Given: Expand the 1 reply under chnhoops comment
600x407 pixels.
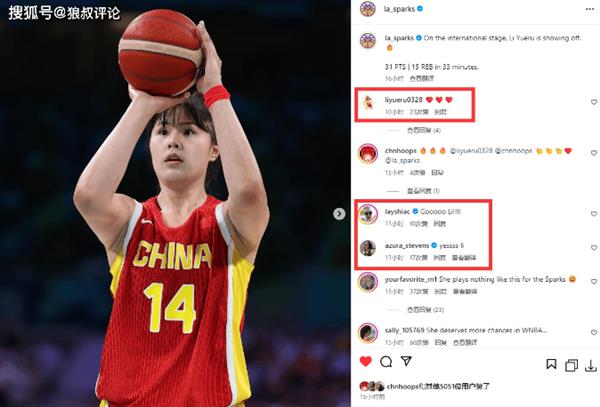Looking at the screenshot, I should (423, 191).
